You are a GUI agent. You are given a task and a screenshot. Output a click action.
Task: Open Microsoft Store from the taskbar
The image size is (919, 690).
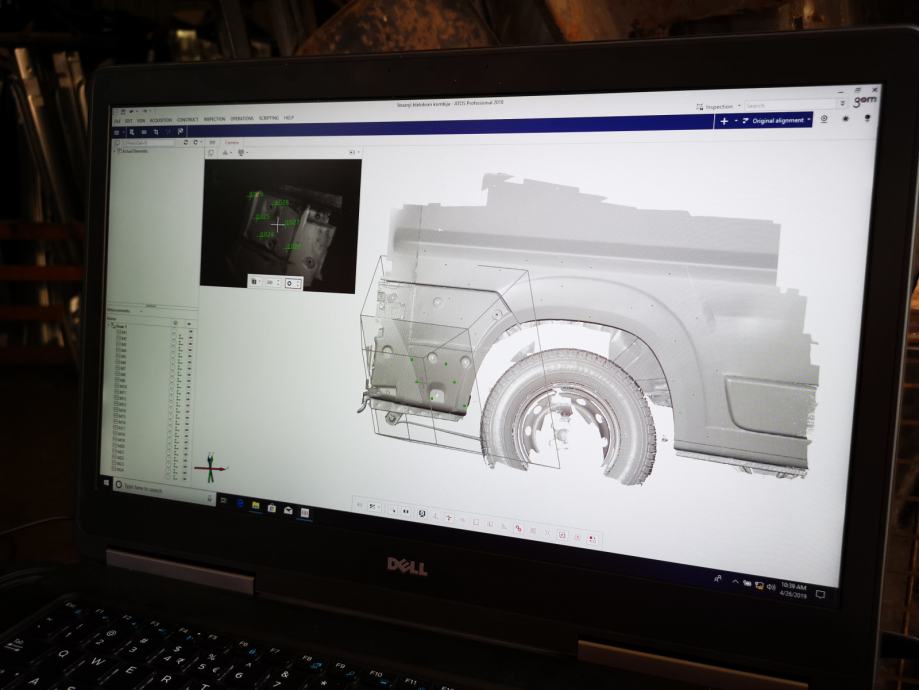(x=271, y=508)
